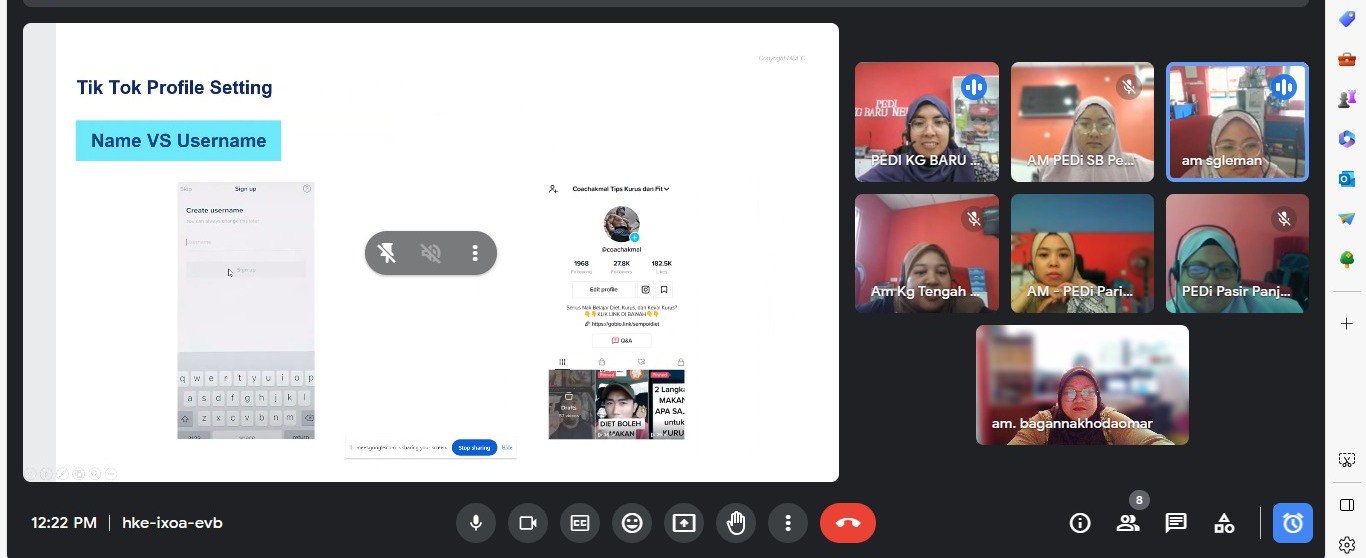Select the am sgleman participant tile

(1238, 122)
